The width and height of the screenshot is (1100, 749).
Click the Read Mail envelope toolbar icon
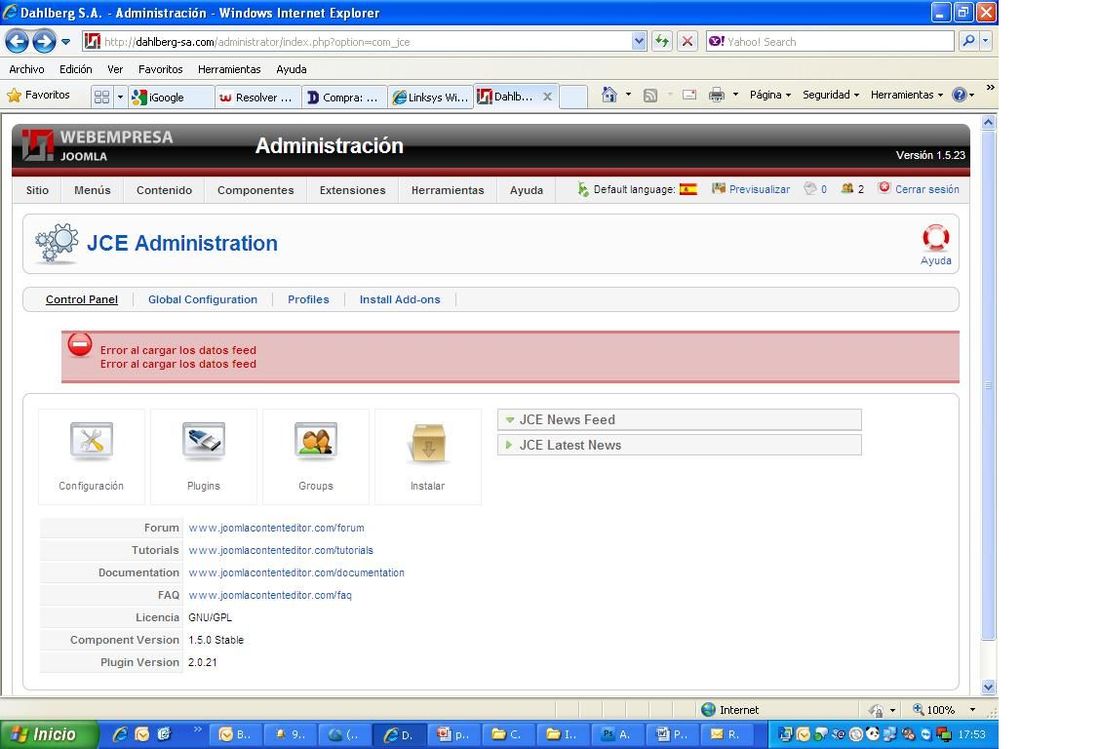(690, 95)
